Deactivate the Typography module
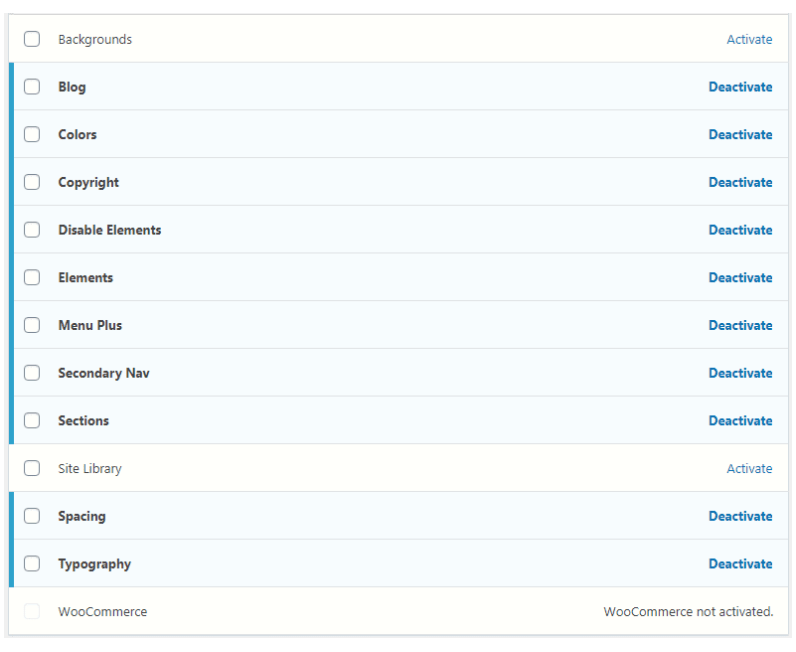This screenshot has width=796, height=652. 741,565
